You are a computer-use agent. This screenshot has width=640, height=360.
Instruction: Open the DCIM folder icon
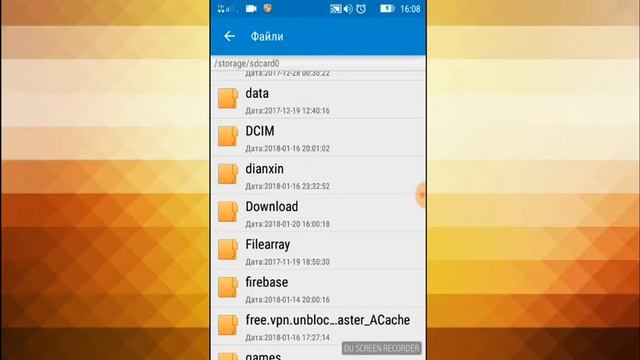point(228,136)
